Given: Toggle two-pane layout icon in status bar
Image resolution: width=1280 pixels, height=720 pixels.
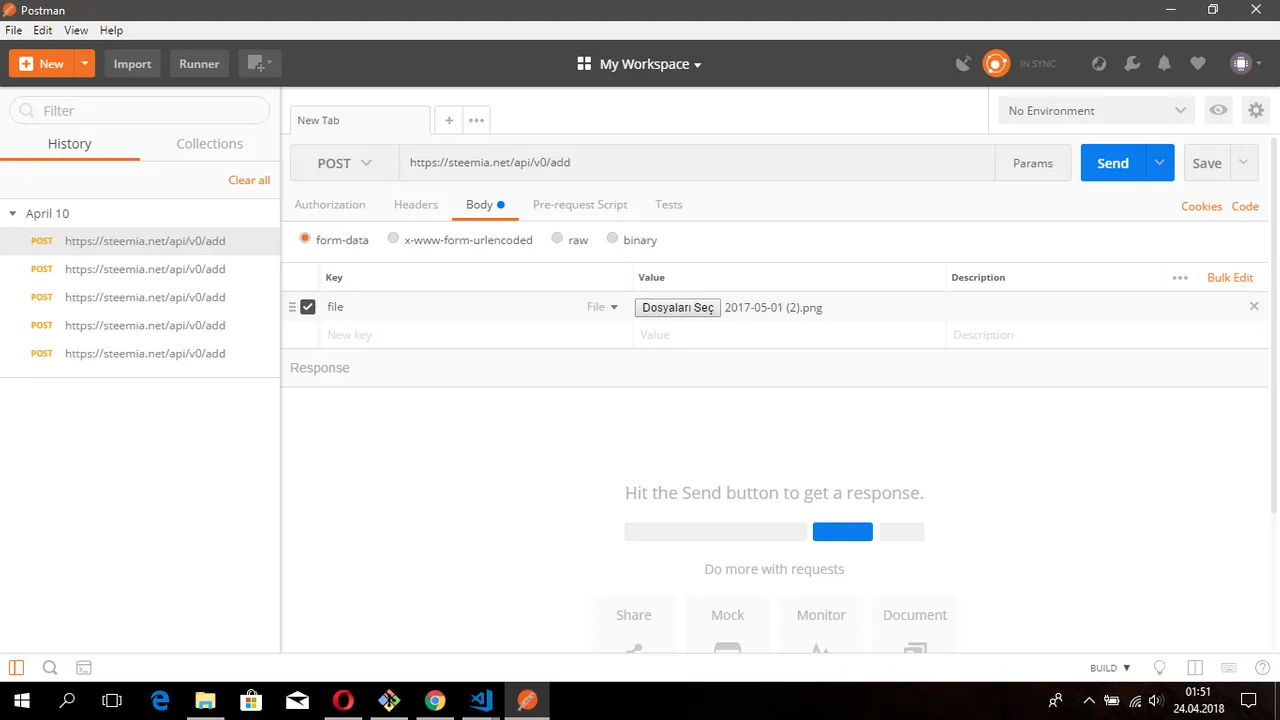Looking at the screenshot, I should pos(1194,668).
